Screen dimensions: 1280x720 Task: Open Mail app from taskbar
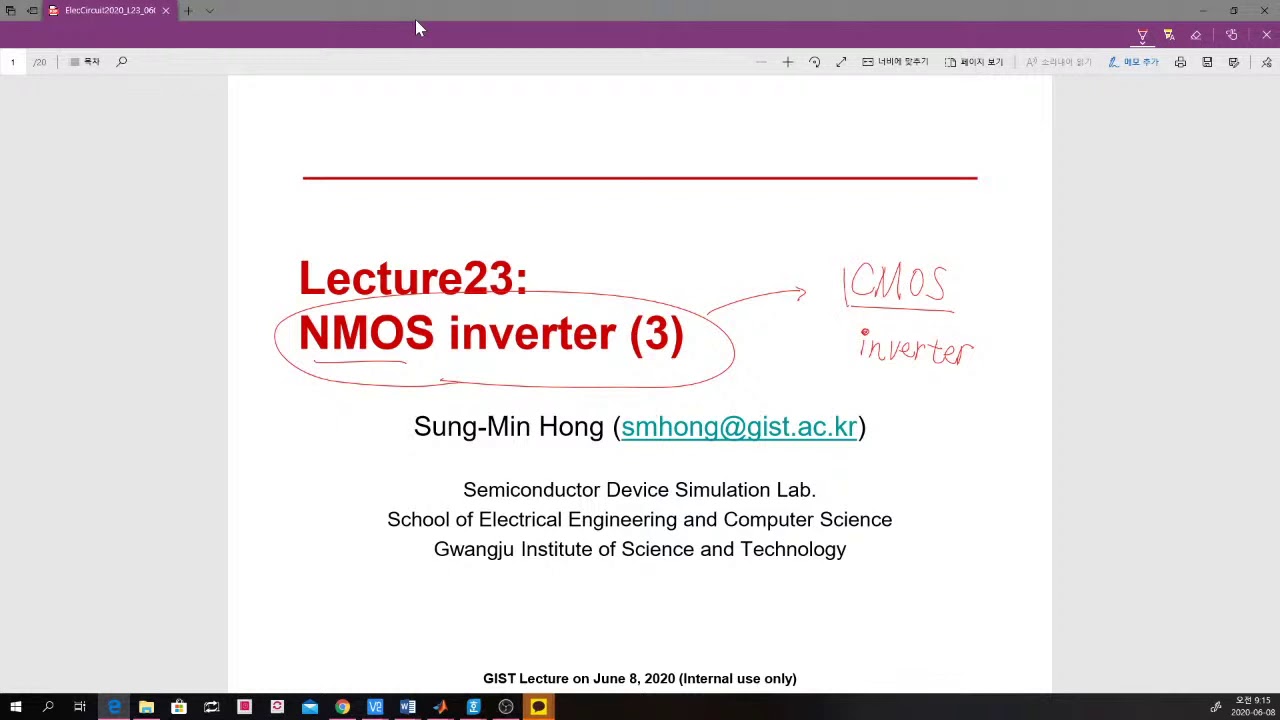pyautogui.click(x=310, y=707)
